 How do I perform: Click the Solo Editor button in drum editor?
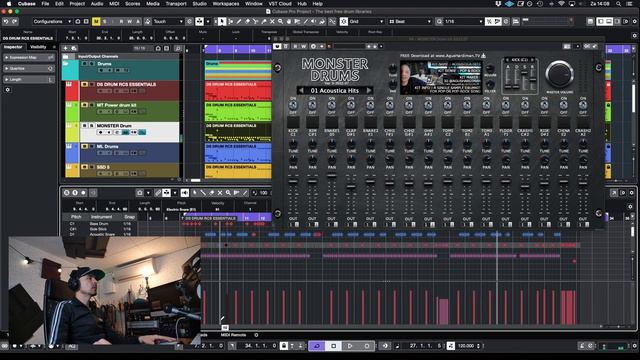[67, 193]
